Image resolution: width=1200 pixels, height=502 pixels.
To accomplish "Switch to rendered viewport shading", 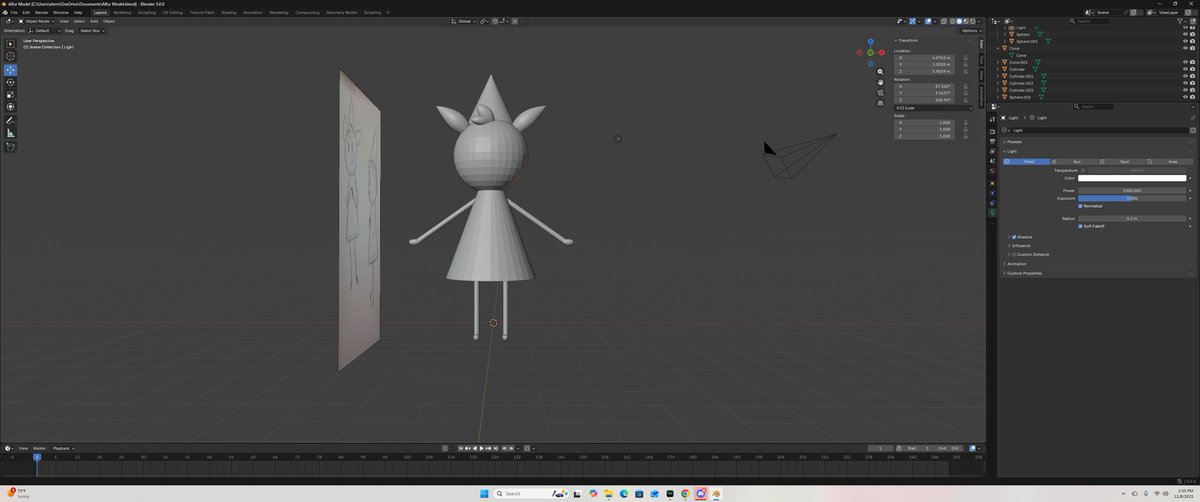I will 973,20.
